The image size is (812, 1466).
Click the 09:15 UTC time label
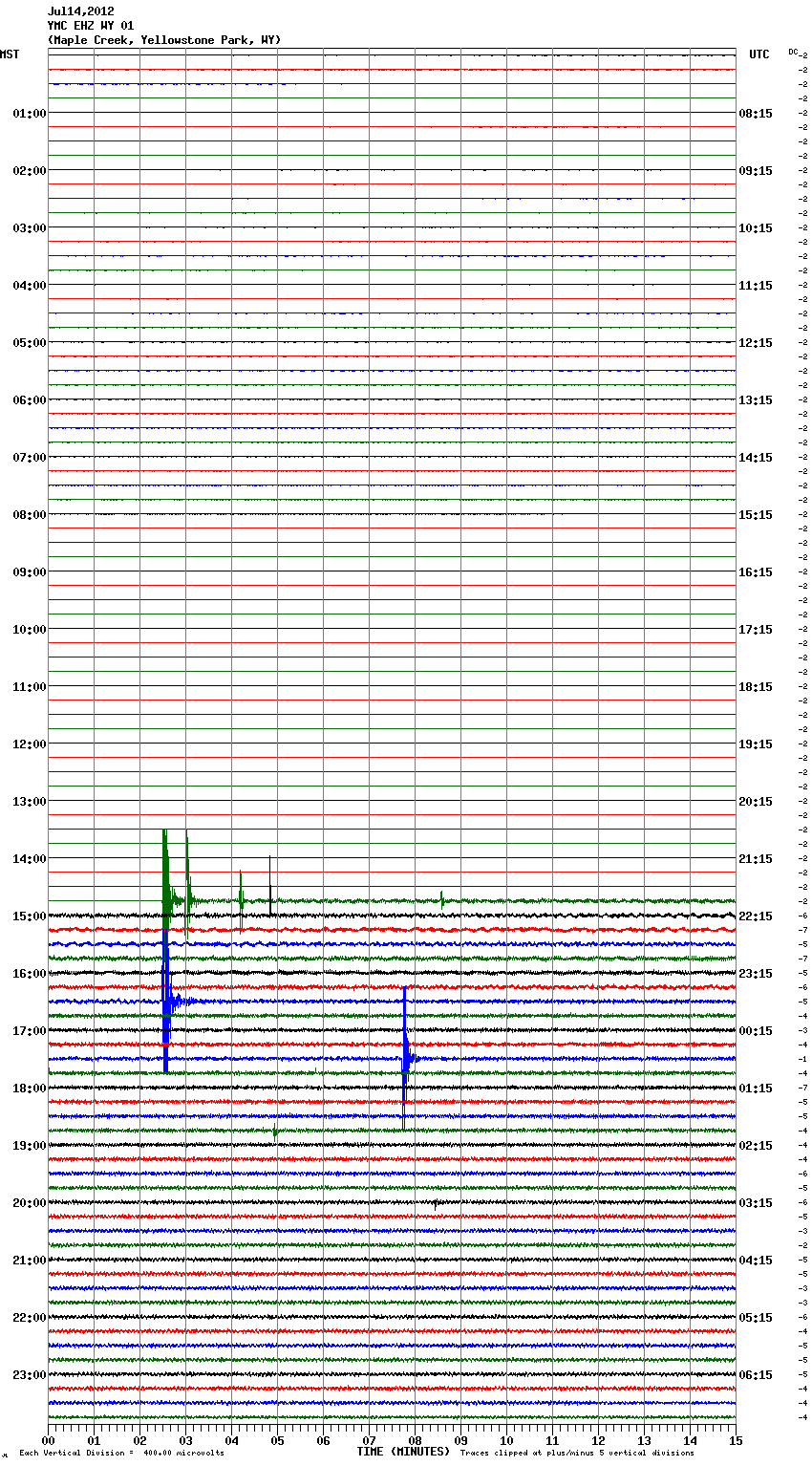click(756, 171)
